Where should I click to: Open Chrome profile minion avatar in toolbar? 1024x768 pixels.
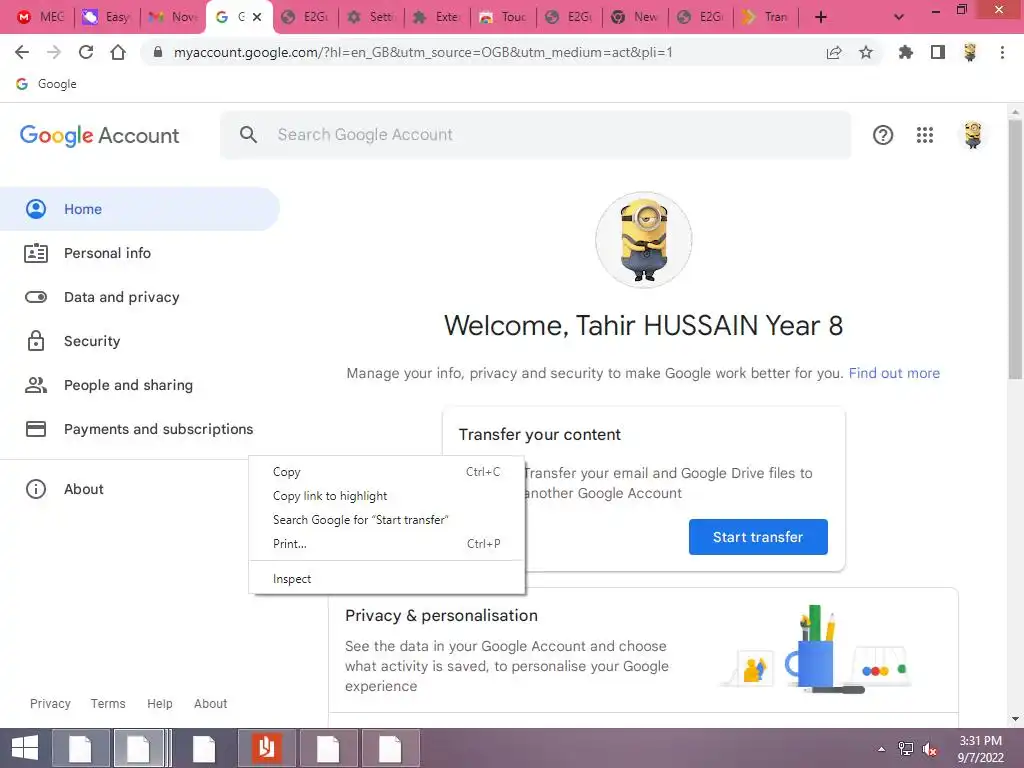click(x=970, y=52)
